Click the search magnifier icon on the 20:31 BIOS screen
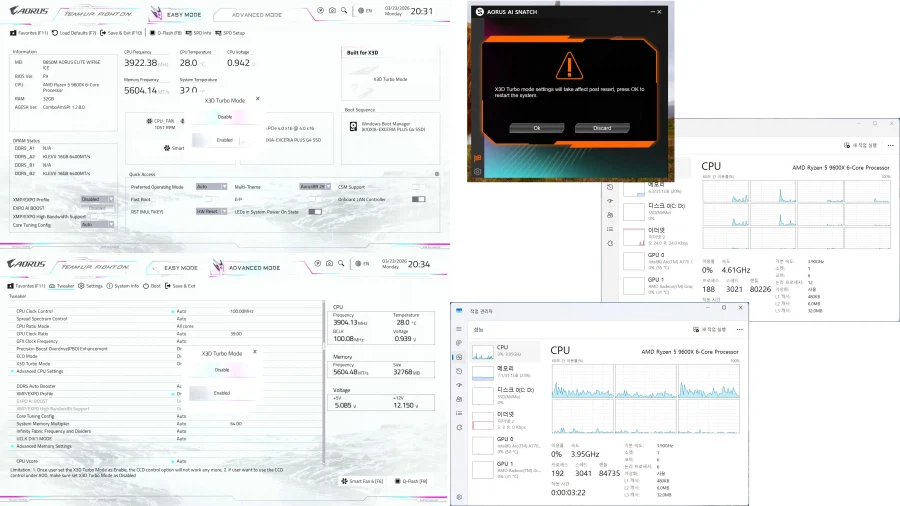The width and height of the screenshot is (900, 506). pyautogui.click(x=344, y=10)
